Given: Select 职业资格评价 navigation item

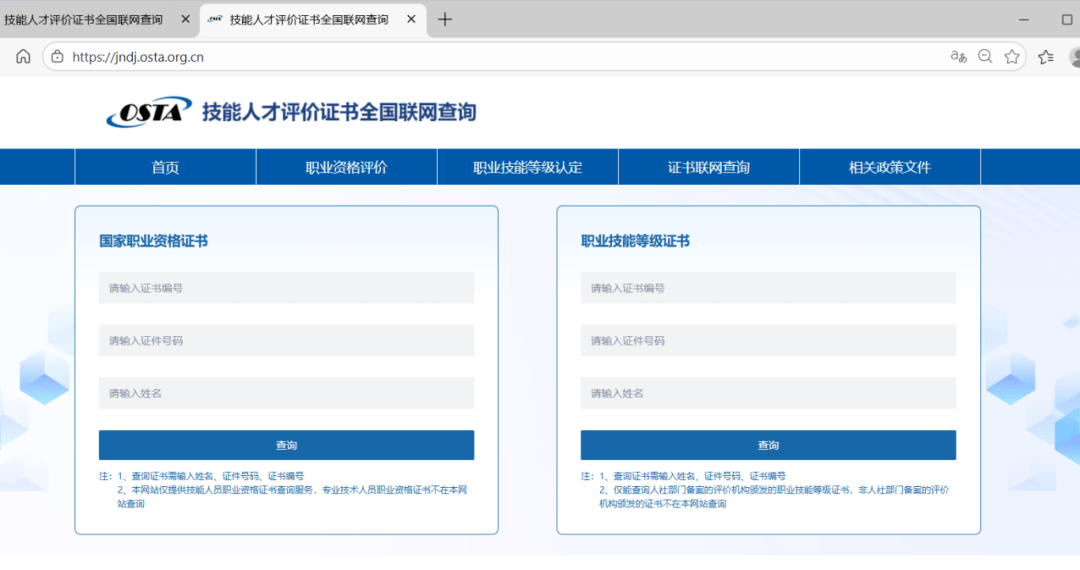Looking at the screenshot, I should click(x=346, y=167).
